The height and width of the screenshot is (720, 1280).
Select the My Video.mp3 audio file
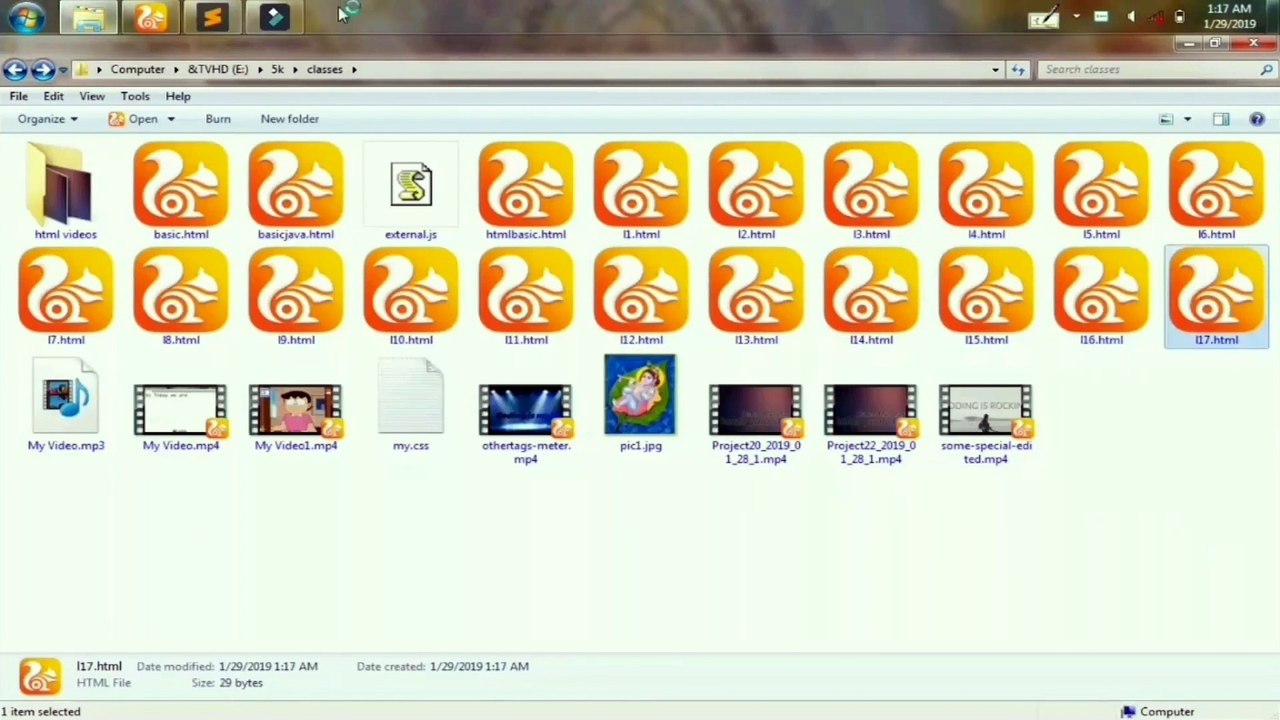(x=65, y=405)
